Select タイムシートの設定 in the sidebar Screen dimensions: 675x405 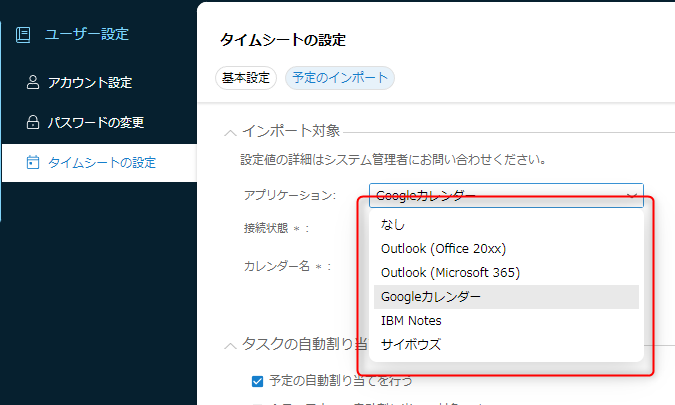(x=102, y=162)
